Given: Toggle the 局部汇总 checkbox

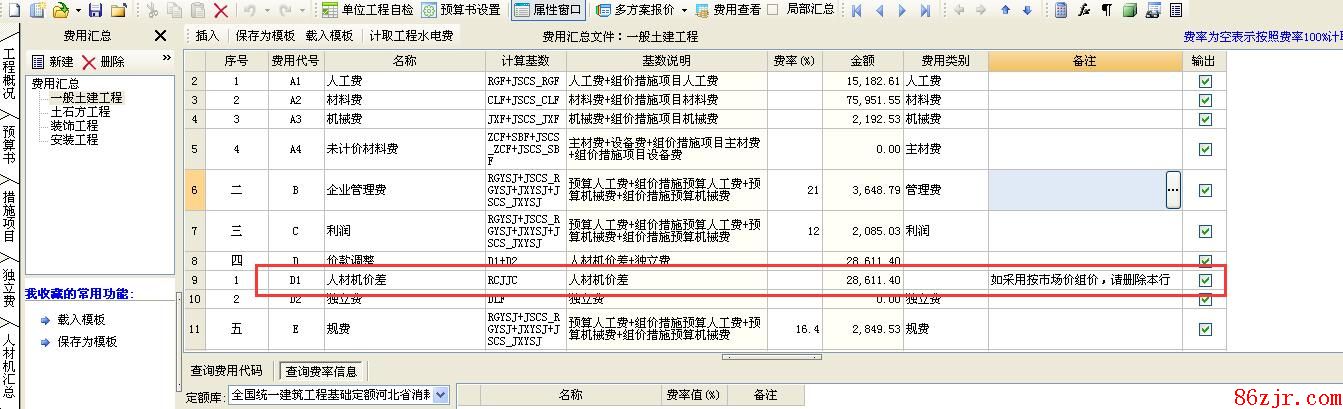Looking at the screenshot, I should click(x=771, y=10).
